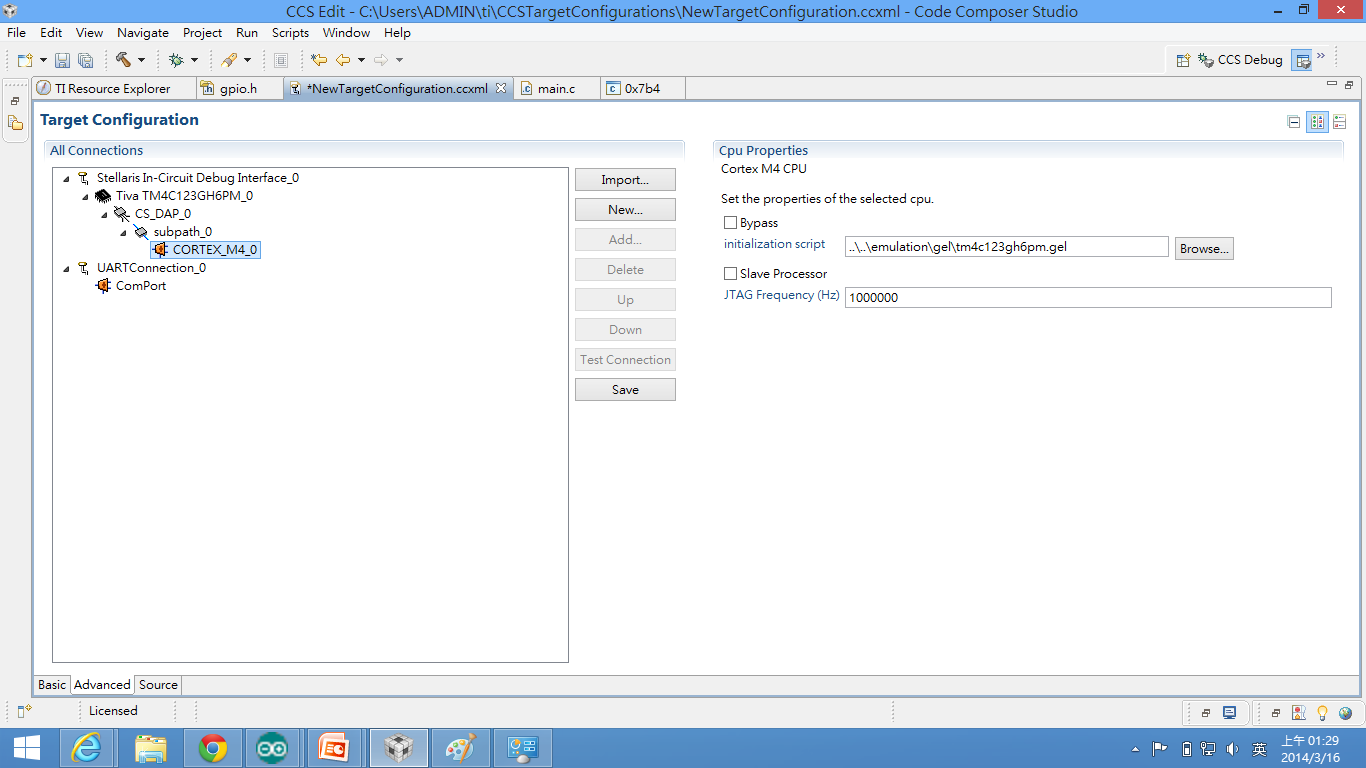Collapse the CS_DAP_0 tree node
The height and width of the screenshot is (768, 1366).
[x=104, y=215]
